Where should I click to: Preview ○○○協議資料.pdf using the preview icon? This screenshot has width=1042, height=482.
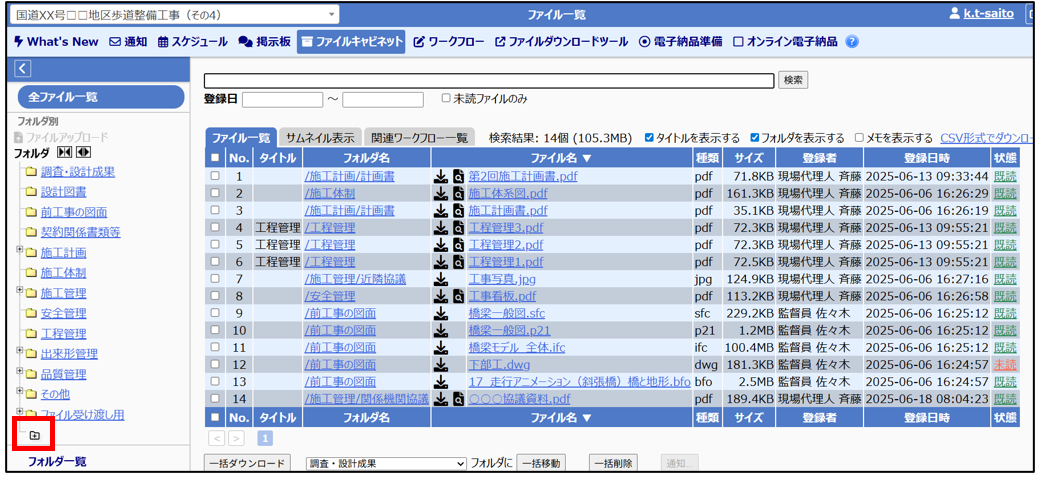pyautogui.click(x=458, y=399)
